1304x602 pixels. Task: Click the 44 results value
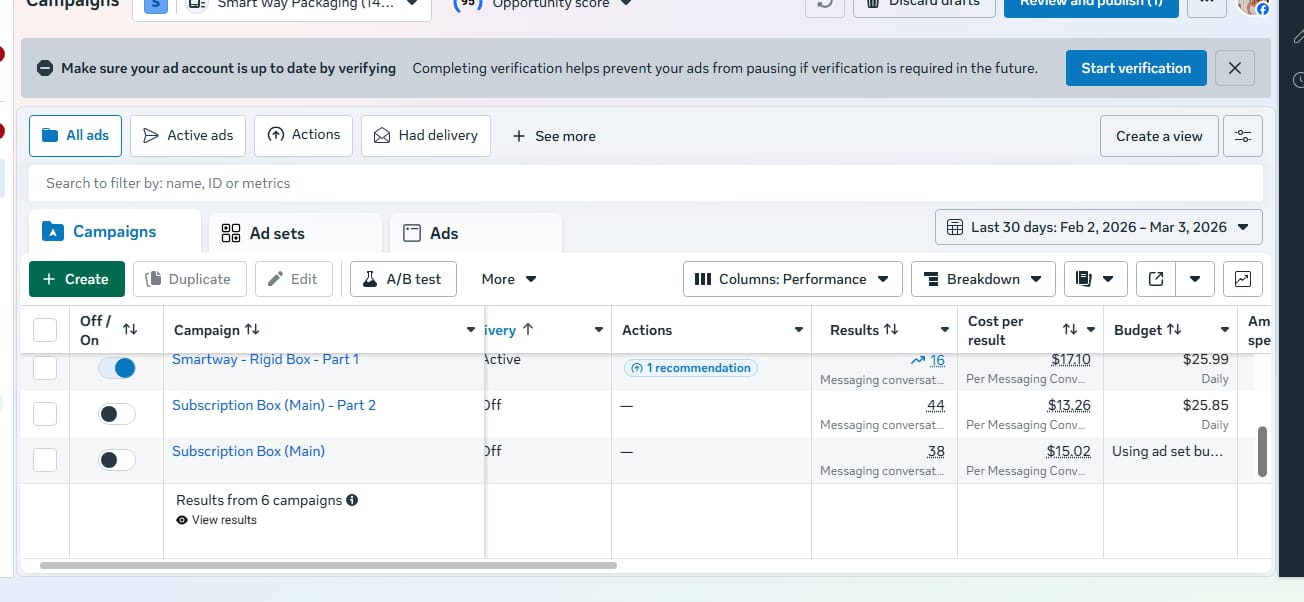[936, 405]
